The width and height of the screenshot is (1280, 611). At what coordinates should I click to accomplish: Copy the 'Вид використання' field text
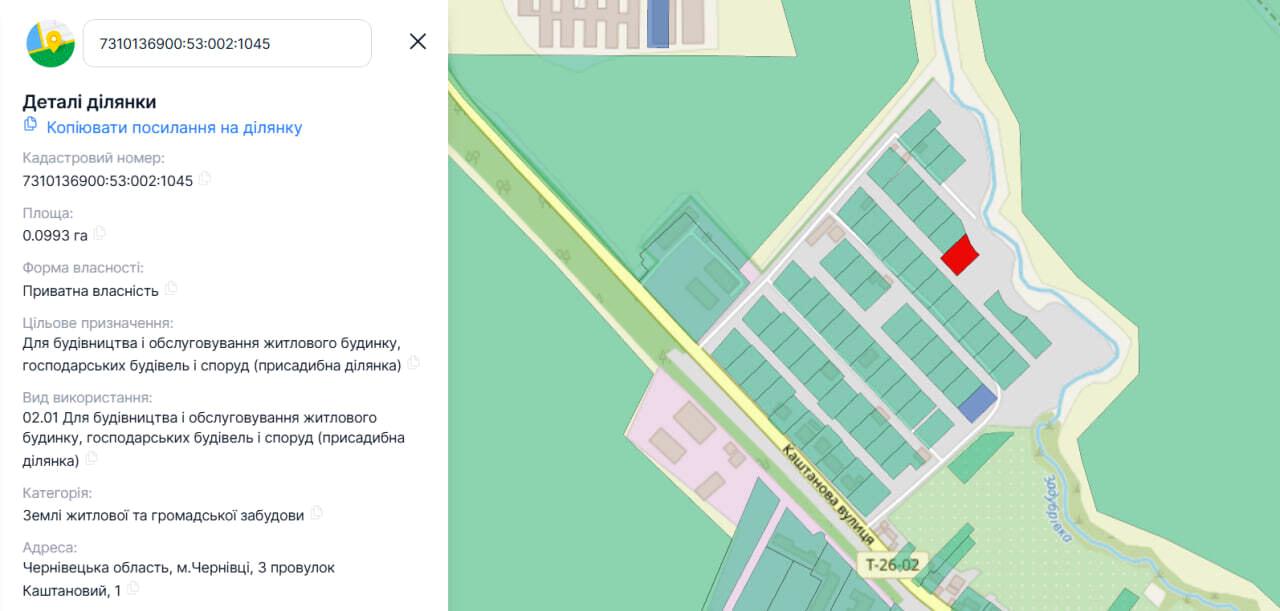pos(92,459)
